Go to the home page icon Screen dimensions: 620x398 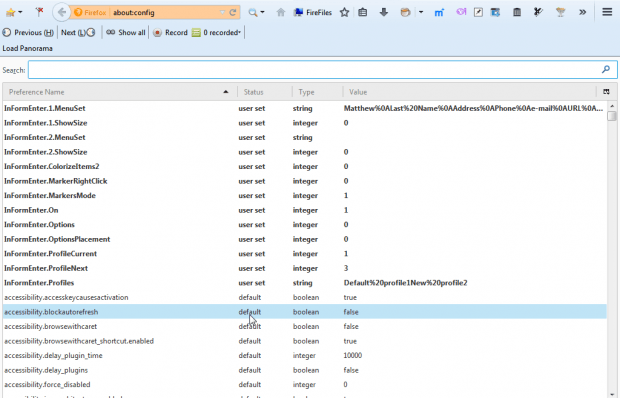(281, 13)
